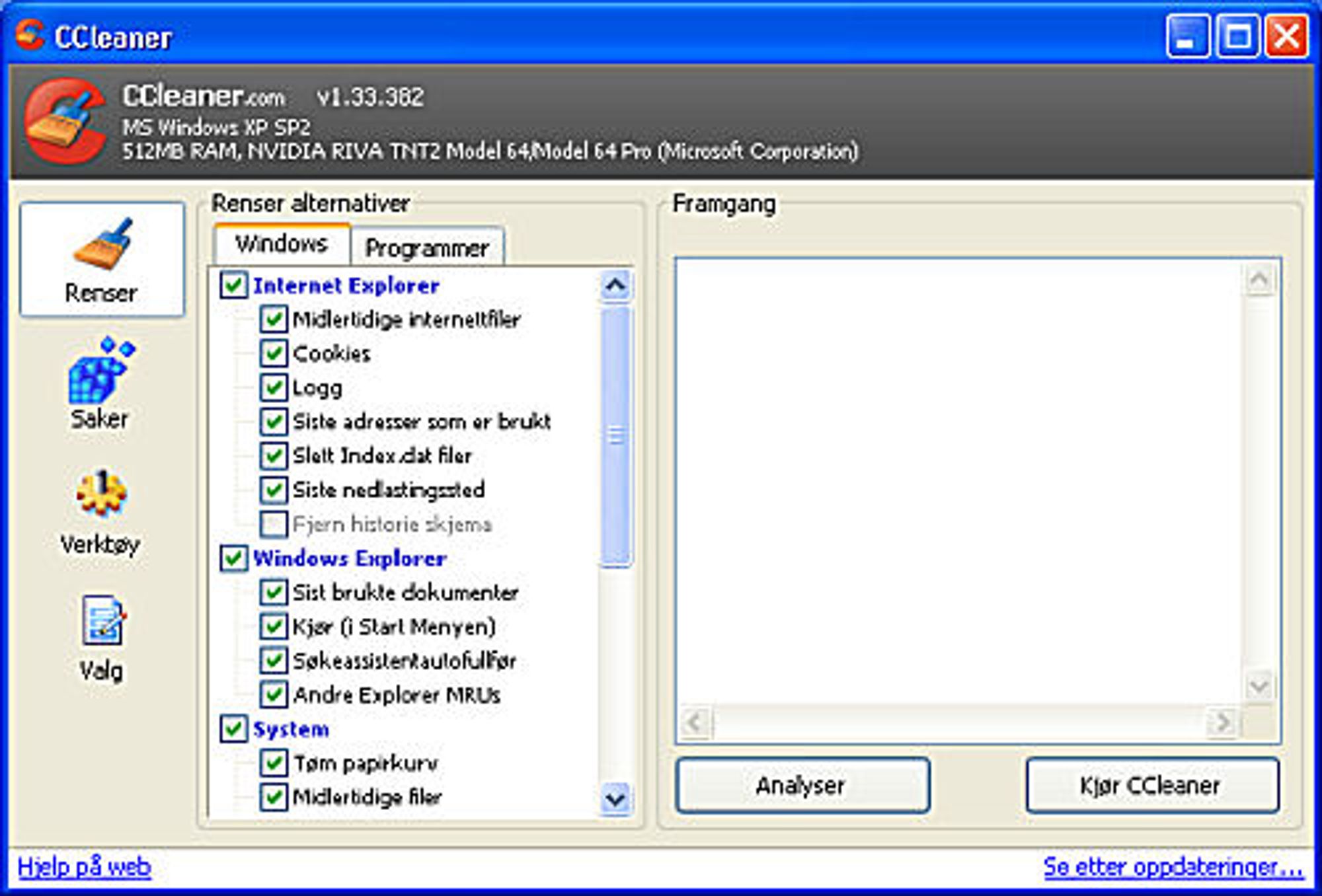1322x896 pixels.
Task: Click inside the Framgang results area
Action: tap(960, 482)
